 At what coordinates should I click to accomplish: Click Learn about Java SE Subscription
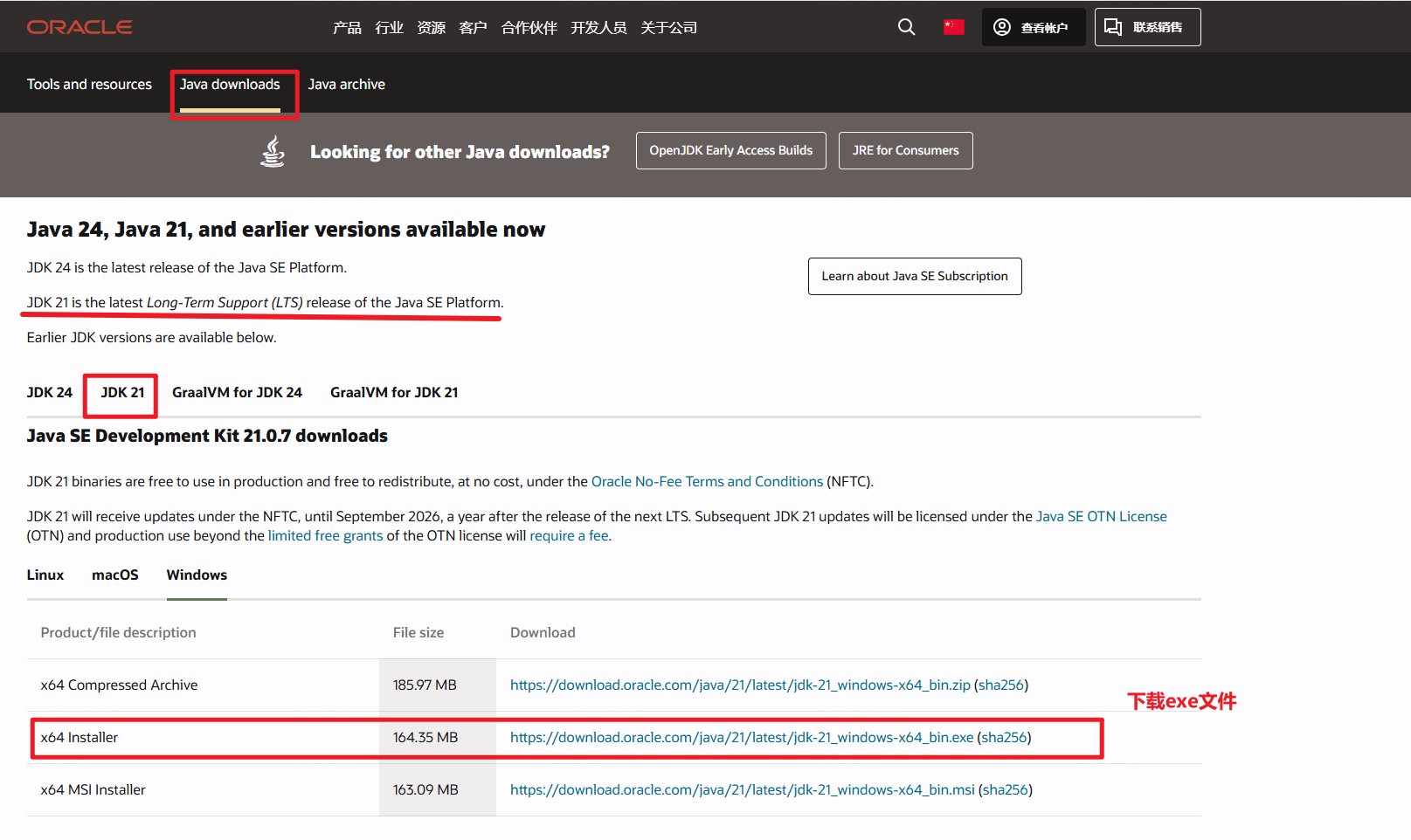[x=915, y=276]
